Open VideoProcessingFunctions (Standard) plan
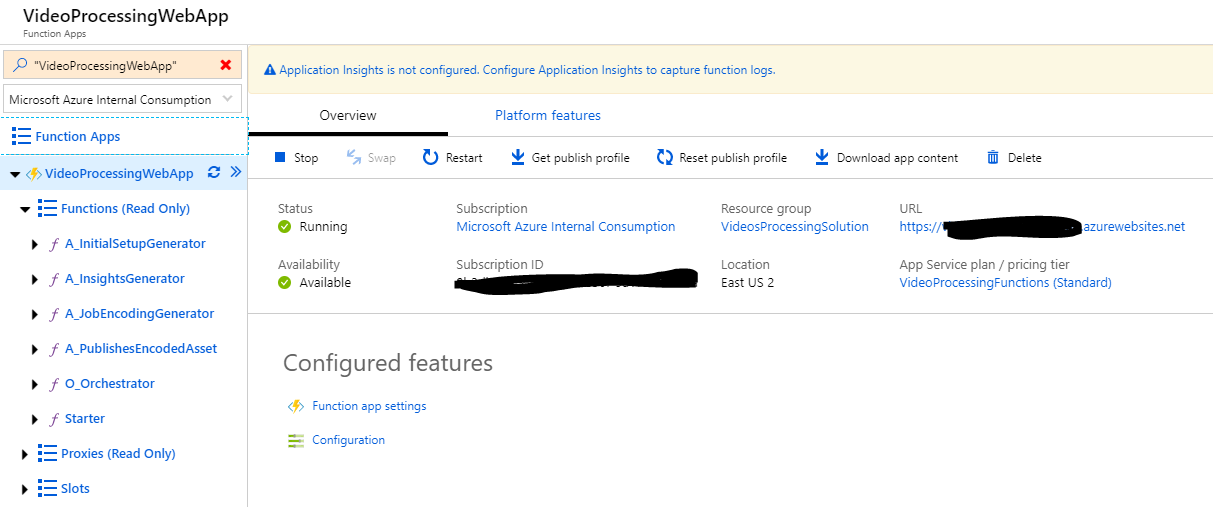The height and width of the screenshot is (507, 1213). [x=1006, y=283]
